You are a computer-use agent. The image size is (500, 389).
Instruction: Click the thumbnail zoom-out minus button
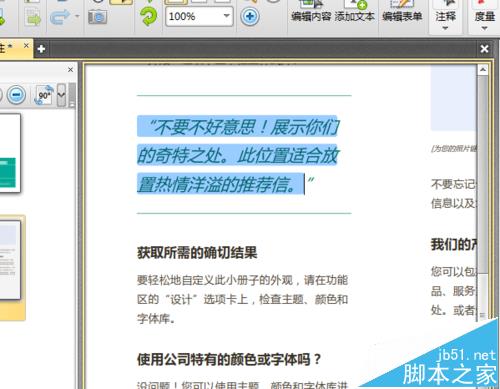pyautogui.click(x=16, y=95)
